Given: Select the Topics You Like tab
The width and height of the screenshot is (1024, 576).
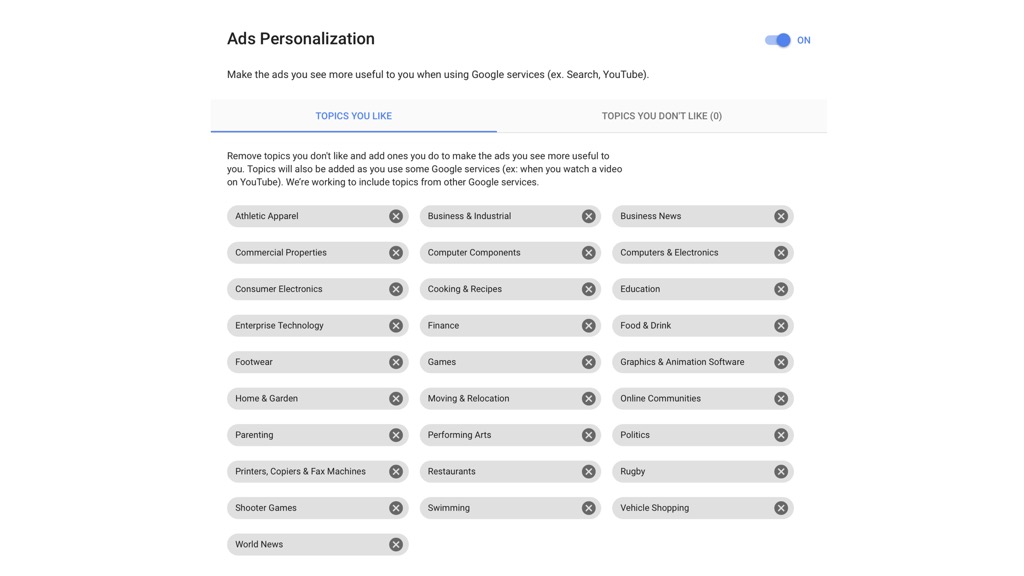Looking at the screenshot, I should pyautogui.click(x=353, y=116).
